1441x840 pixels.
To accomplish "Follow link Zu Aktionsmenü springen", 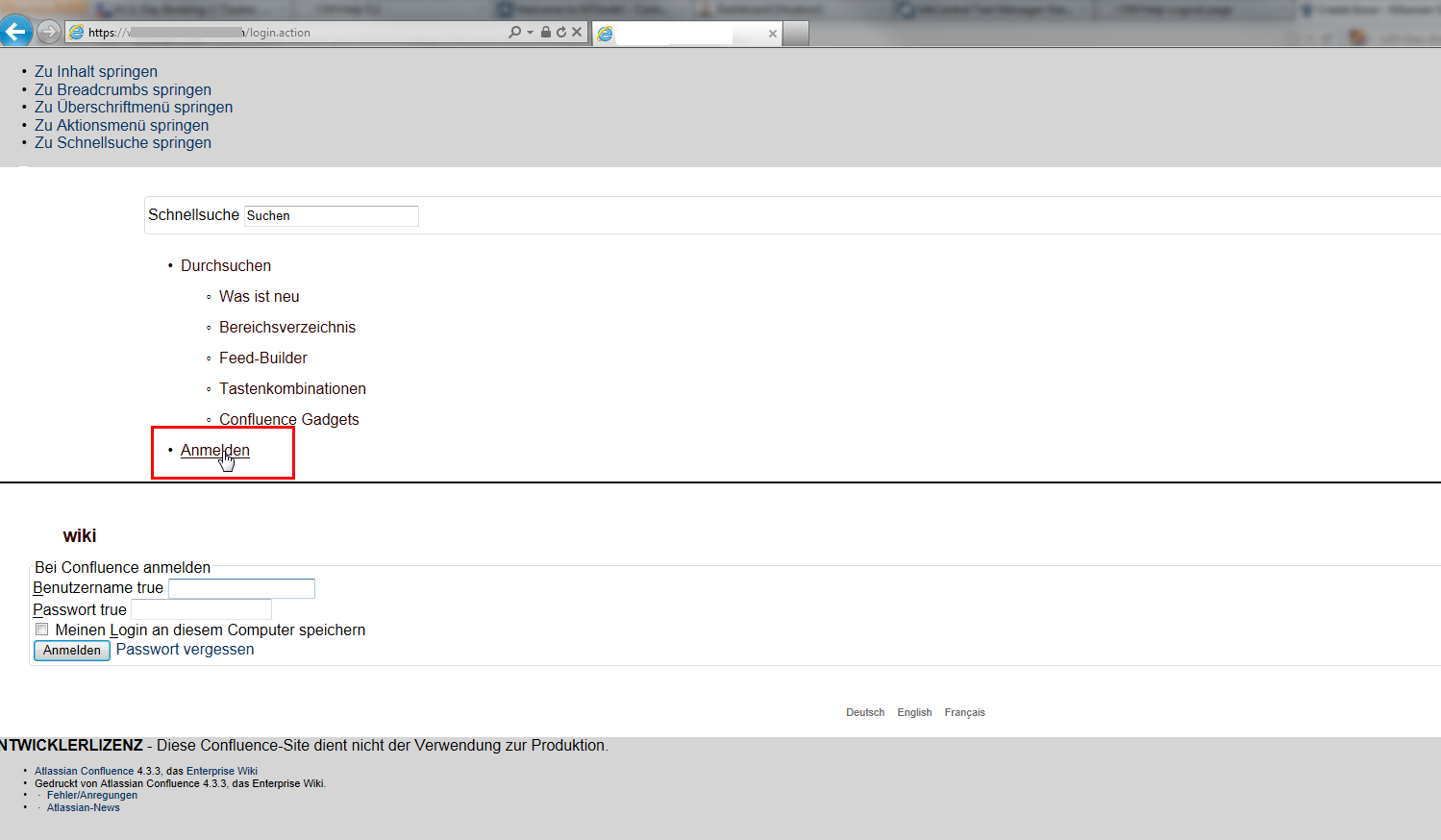I will click(121, 126).
